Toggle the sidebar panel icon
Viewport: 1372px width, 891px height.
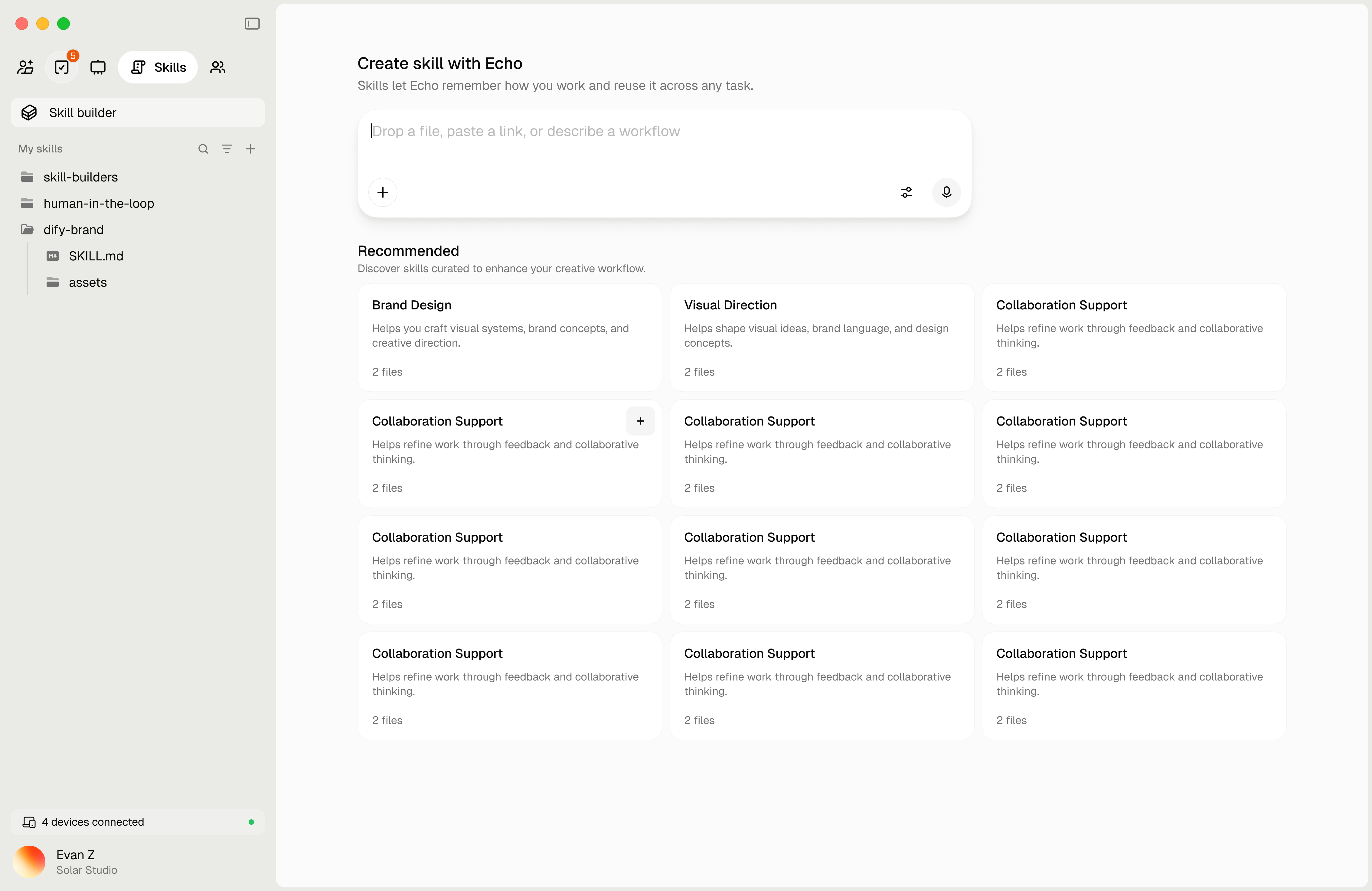(252, 24)
